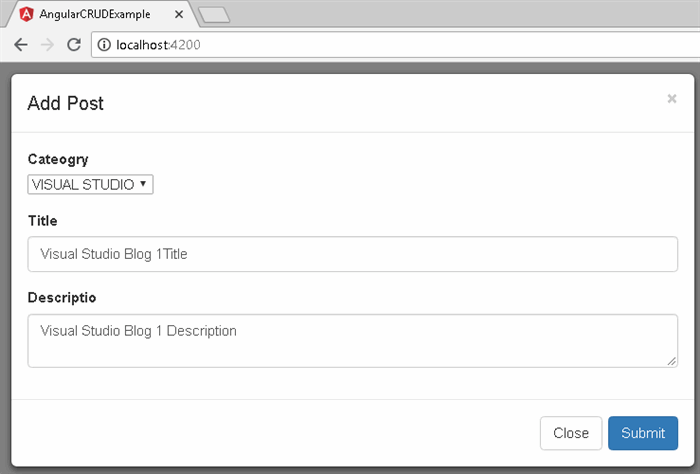Reload the localhost page

tap(74, 45)
